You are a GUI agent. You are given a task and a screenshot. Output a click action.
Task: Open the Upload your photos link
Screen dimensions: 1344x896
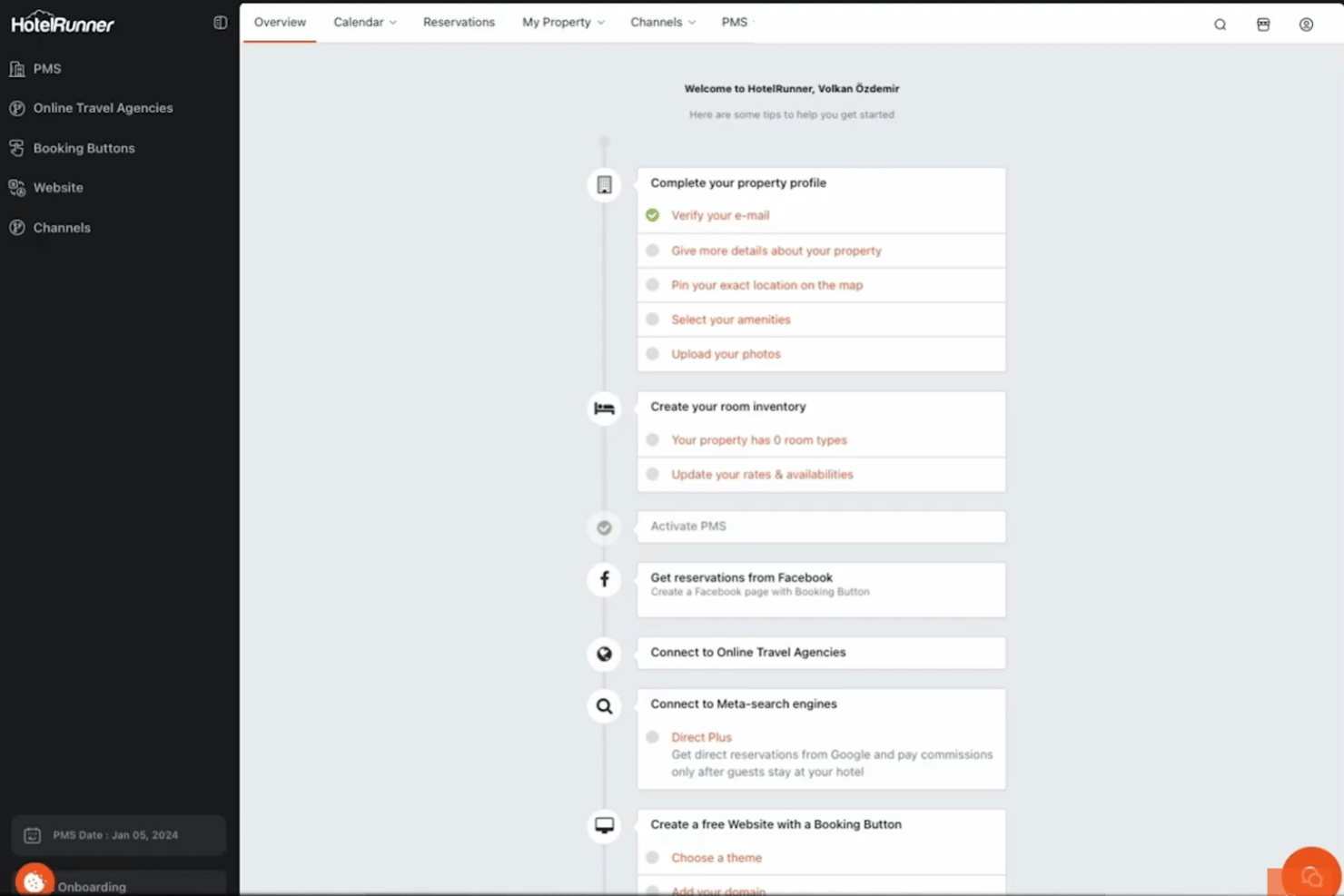(726, 354)
